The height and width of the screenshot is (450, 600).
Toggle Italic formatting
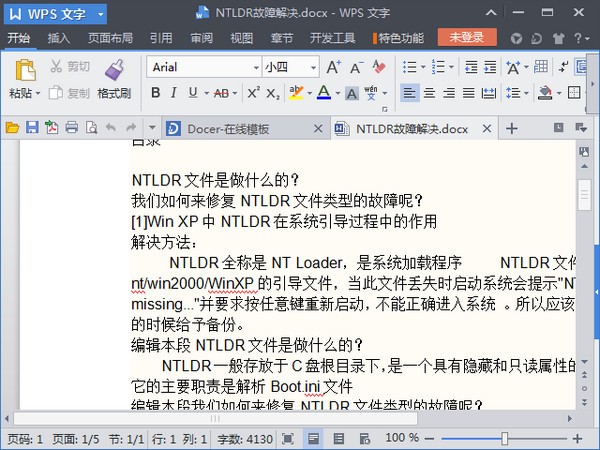pos(174,93)
